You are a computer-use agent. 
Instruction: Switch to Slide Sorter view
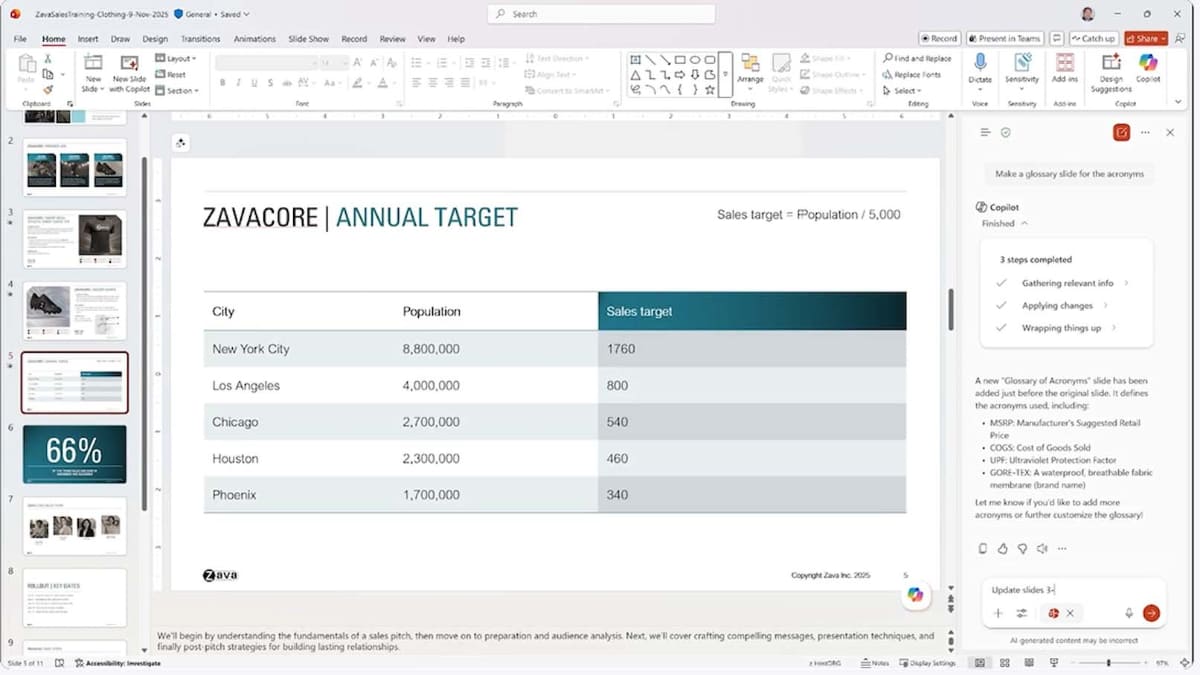point(1004,663)
